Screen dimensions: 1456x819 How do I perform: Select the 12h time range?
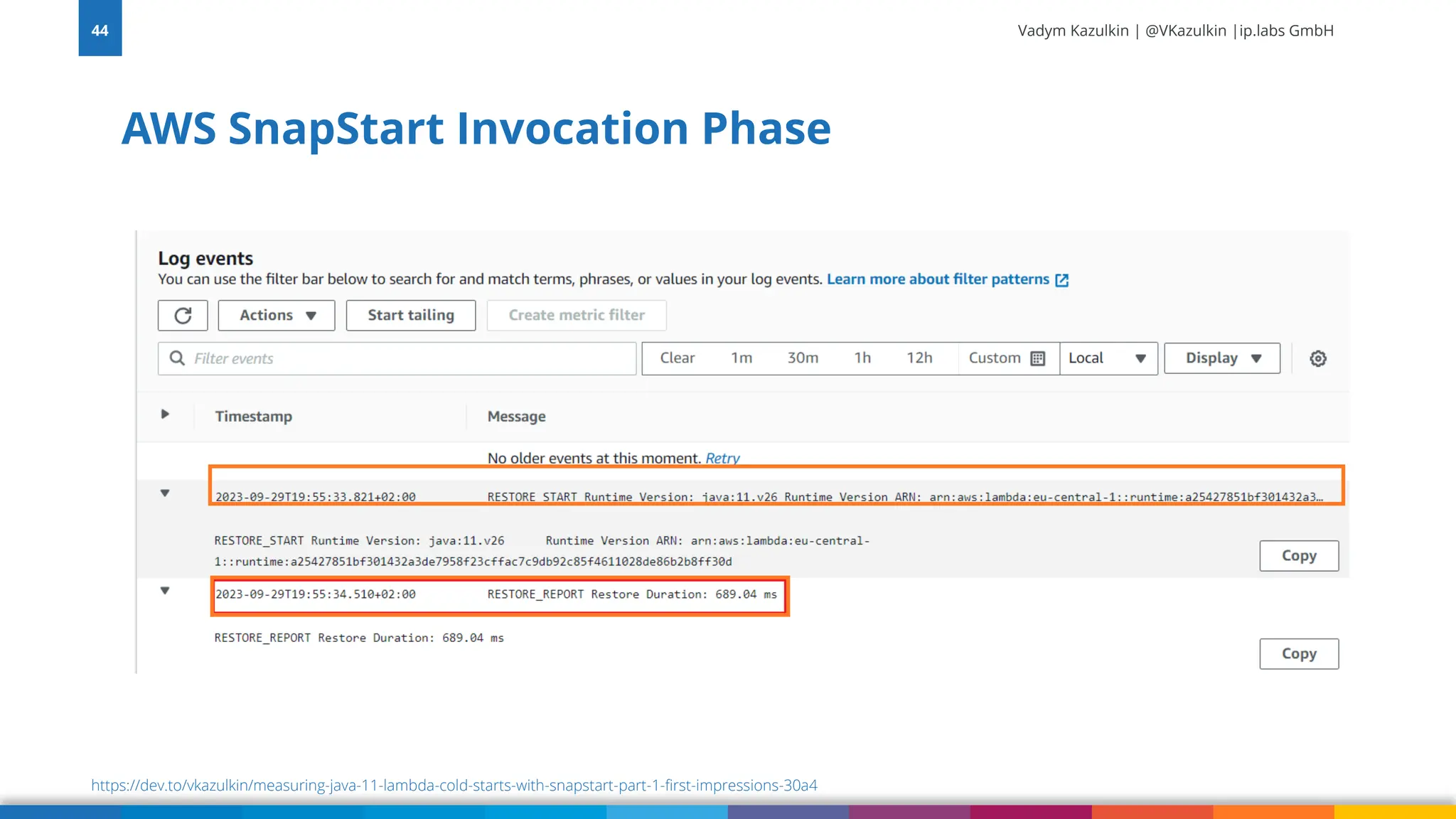919,358
